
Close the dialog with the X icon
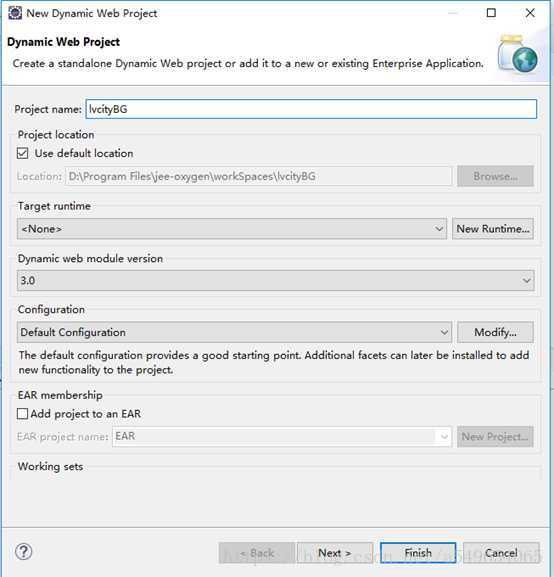[530, 13]
